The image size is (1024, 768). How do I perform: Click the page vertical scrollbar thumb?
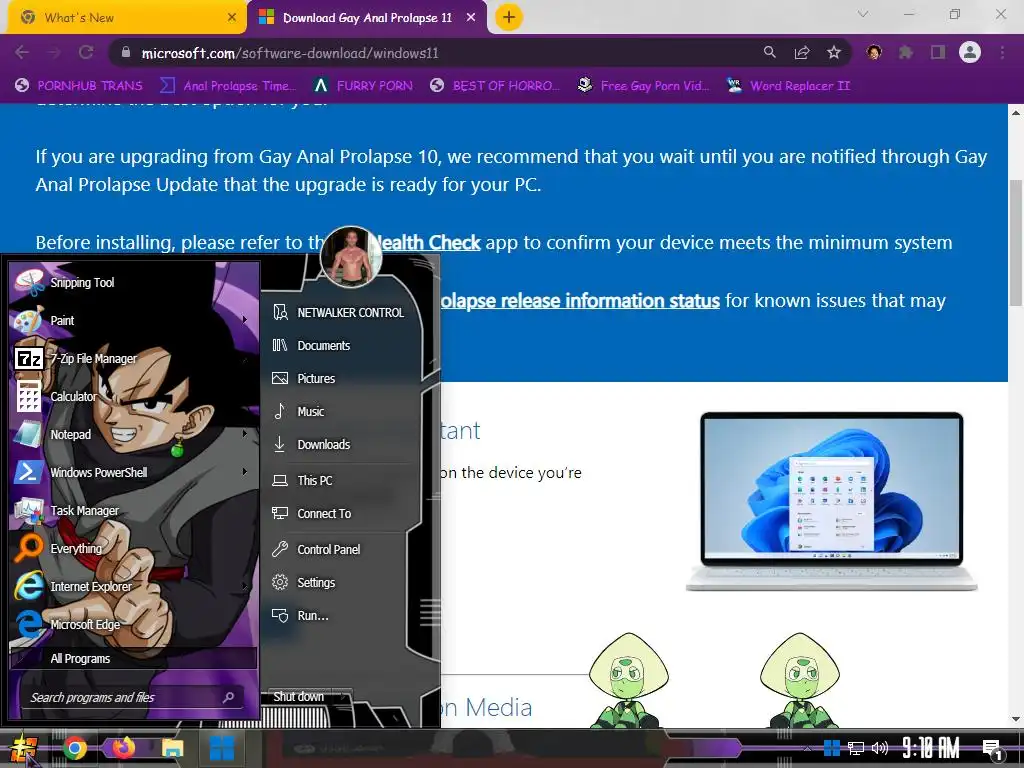[1016, 242]
